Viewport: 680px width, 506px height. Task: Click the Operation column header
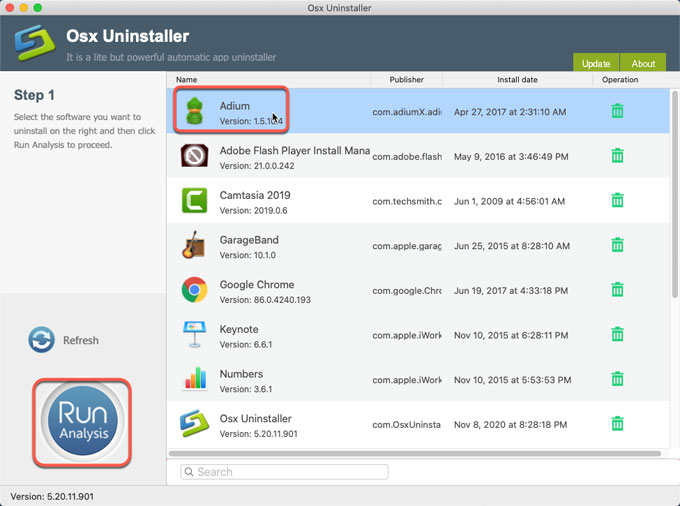(x=620, y=80)
